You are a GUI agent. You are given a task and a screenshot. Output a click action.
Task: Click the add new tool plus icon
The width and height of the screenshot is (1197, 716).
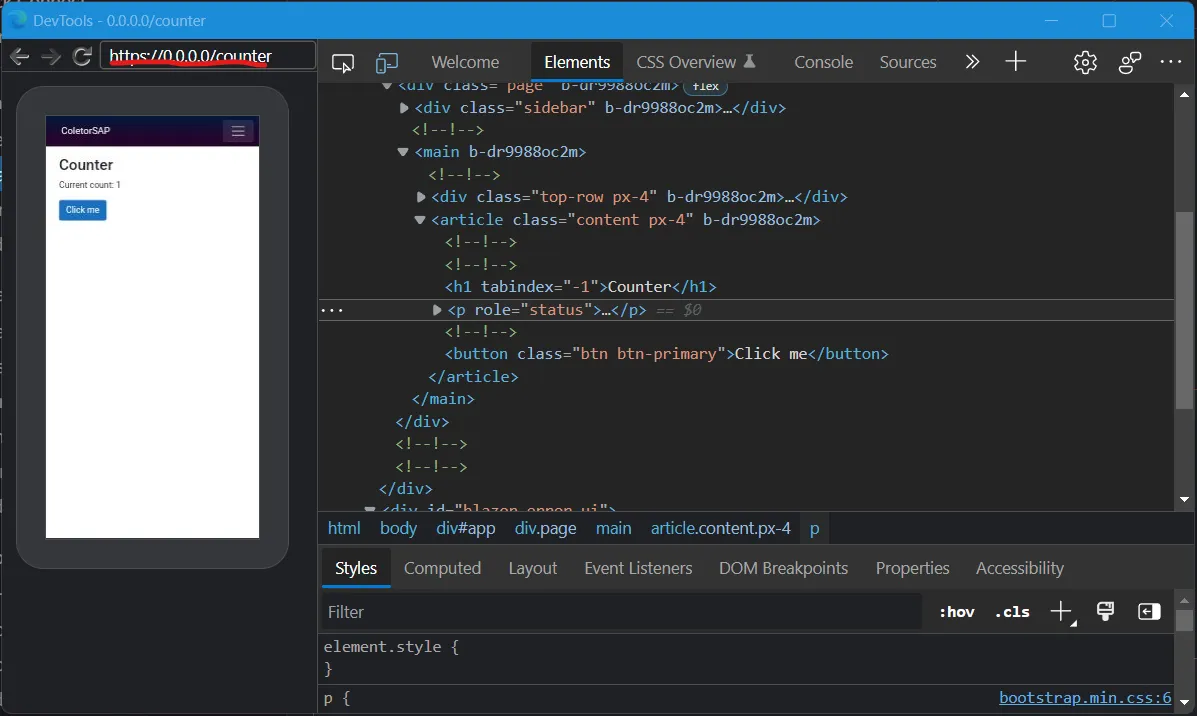click(1016, 62)
